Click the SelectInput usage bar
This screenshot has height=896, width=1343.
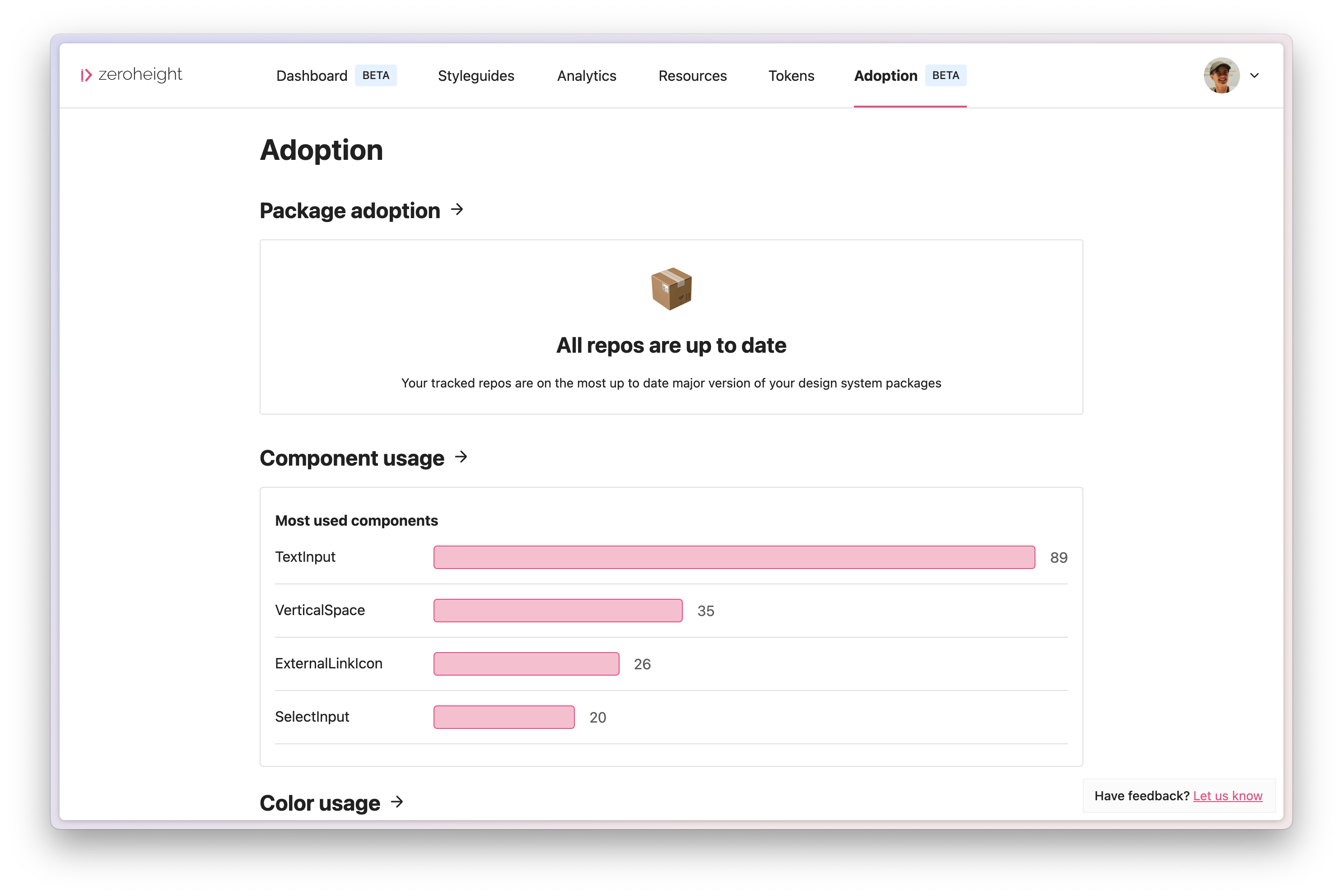click(504, 717)
